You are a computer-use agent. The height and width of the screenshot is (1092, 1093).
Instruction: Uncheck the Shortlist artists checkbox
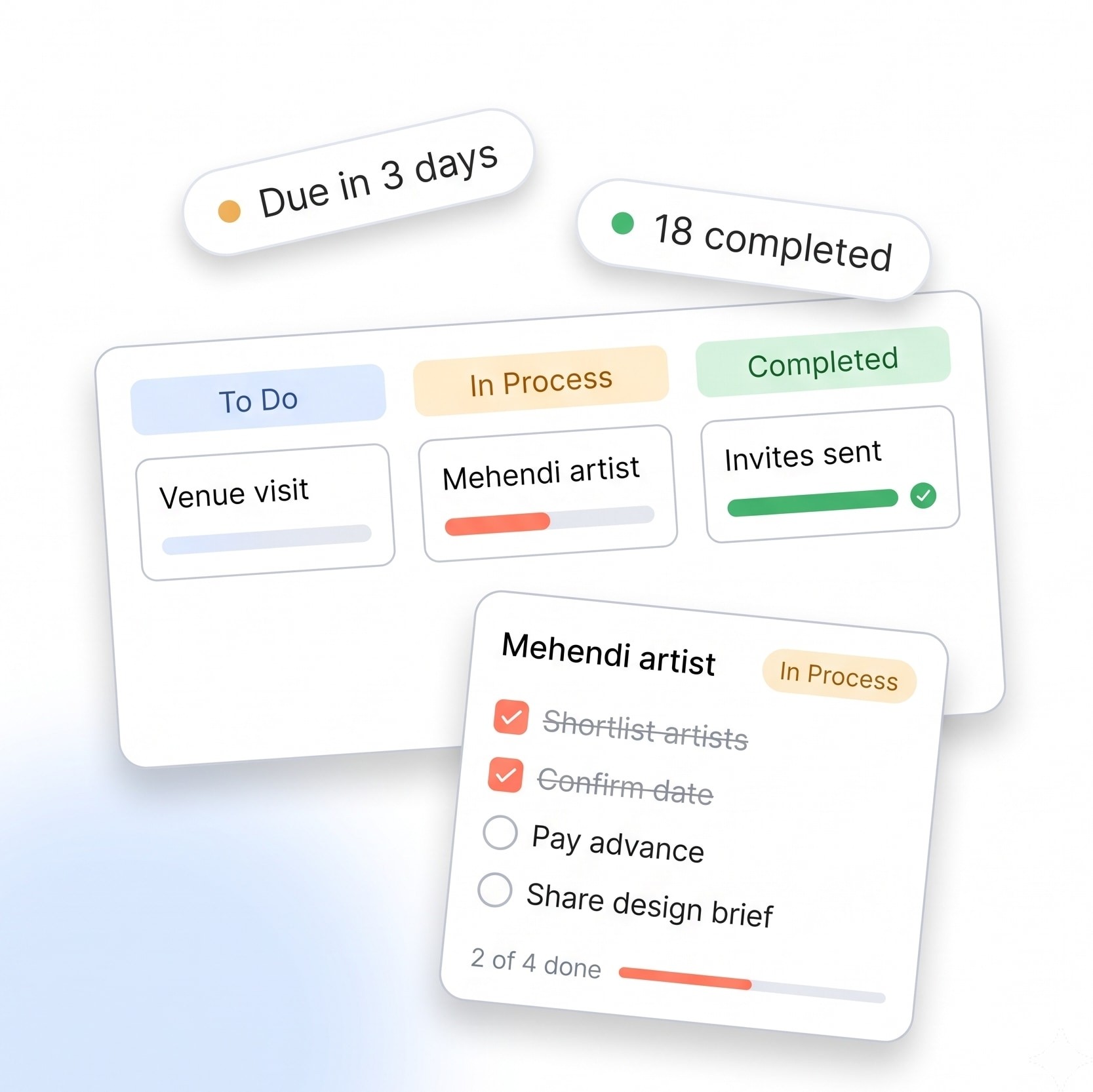tap(511, 717)
